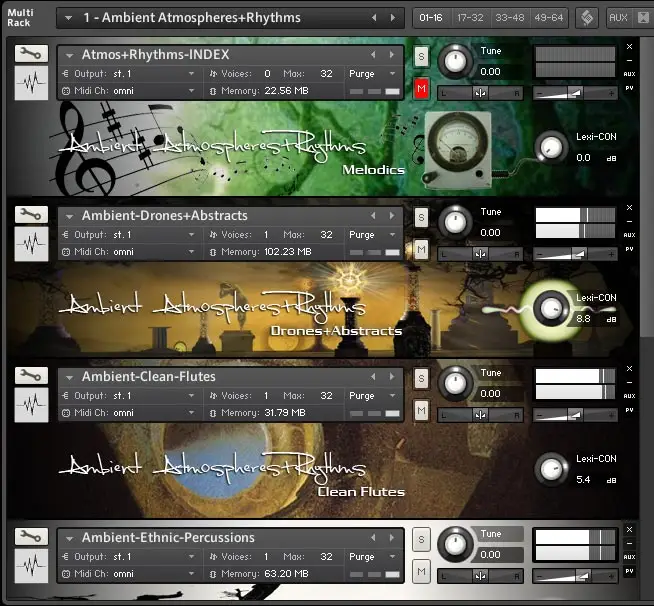Click Lexi-CON knob in Drones+Abstracts panel
Screen dimensions: 654x606
(x=551, y=309)
